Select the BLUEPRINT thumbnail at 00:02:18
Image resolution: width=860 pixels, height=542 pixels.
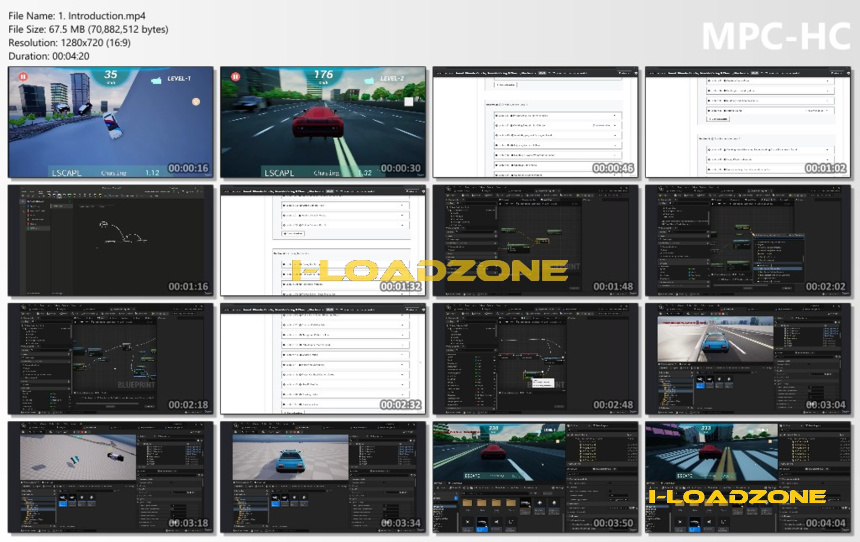coord(111,359)
